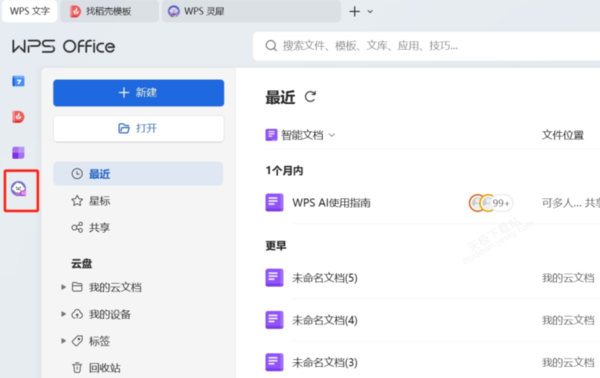Open 我的设备 entry

pyautogui.click(x=110, y=314)
